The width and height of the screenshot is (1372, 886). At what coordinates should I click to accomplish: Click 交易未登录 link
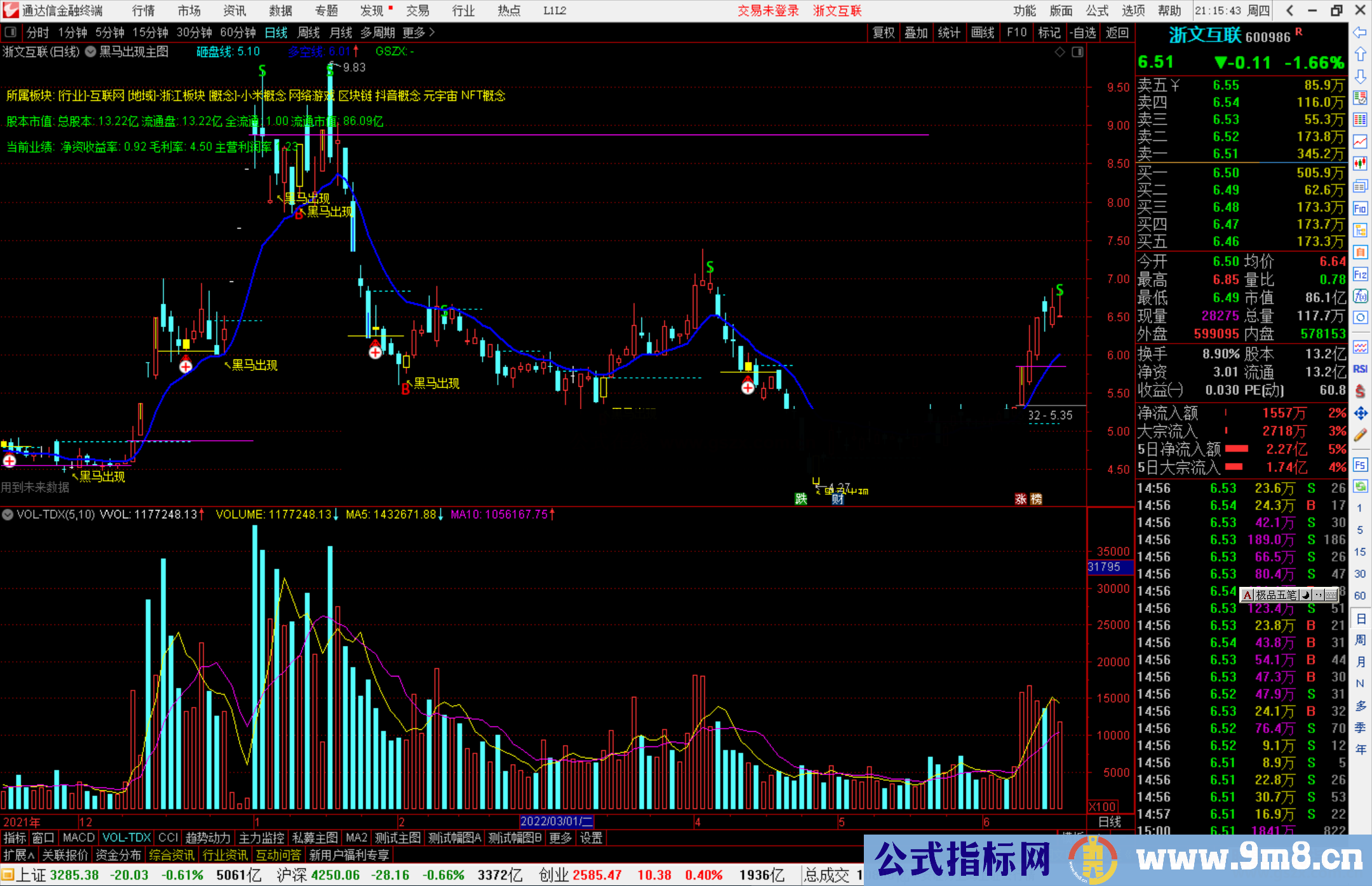[768, 11]
